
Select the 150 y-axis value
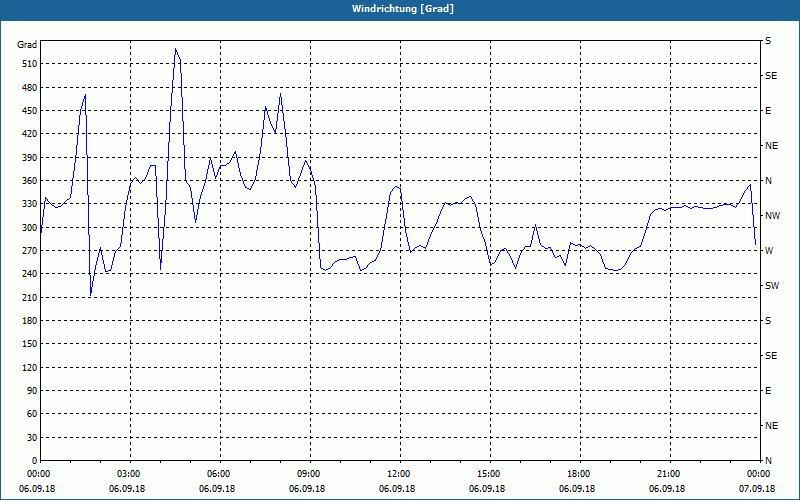30,344
